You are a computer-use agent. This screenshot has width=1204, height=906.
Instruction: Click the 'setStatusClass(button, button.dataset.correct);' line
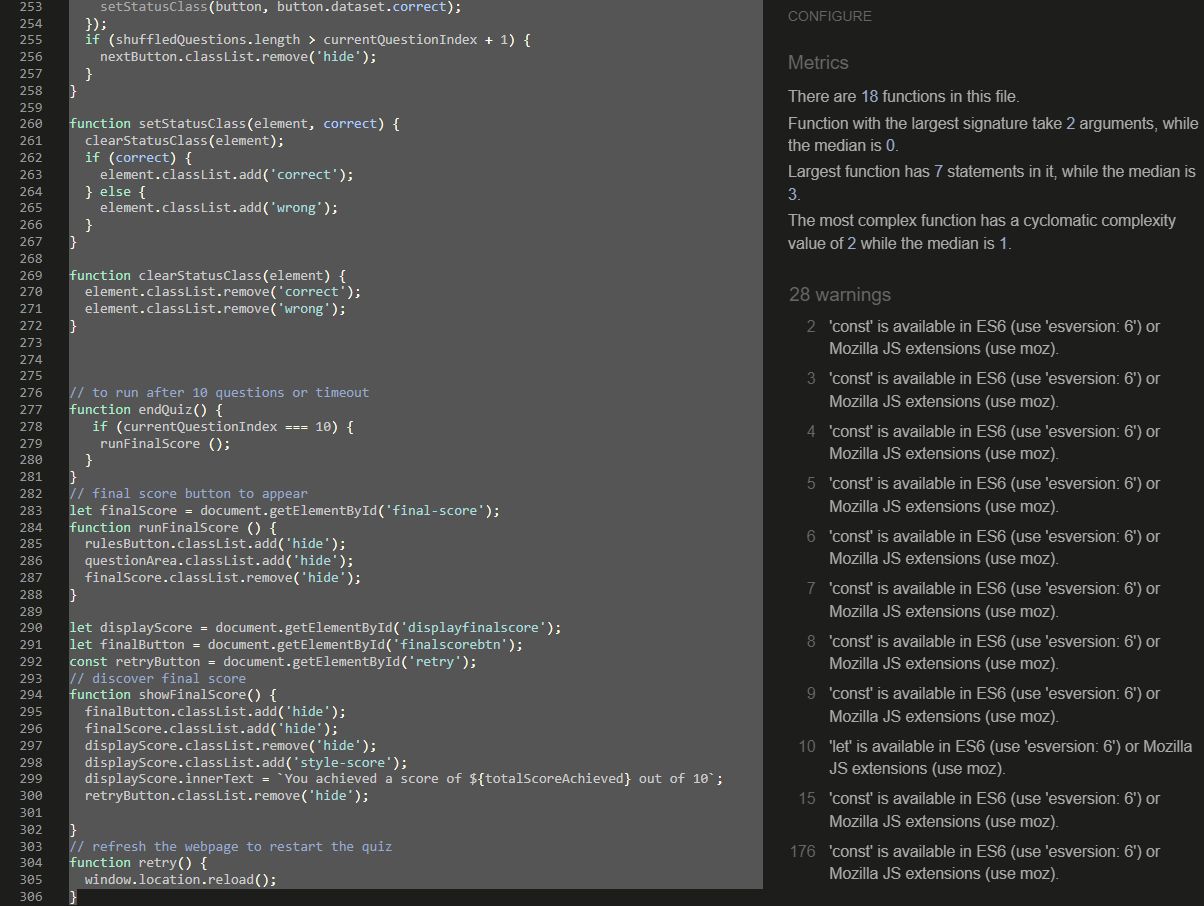coord(281,5)
